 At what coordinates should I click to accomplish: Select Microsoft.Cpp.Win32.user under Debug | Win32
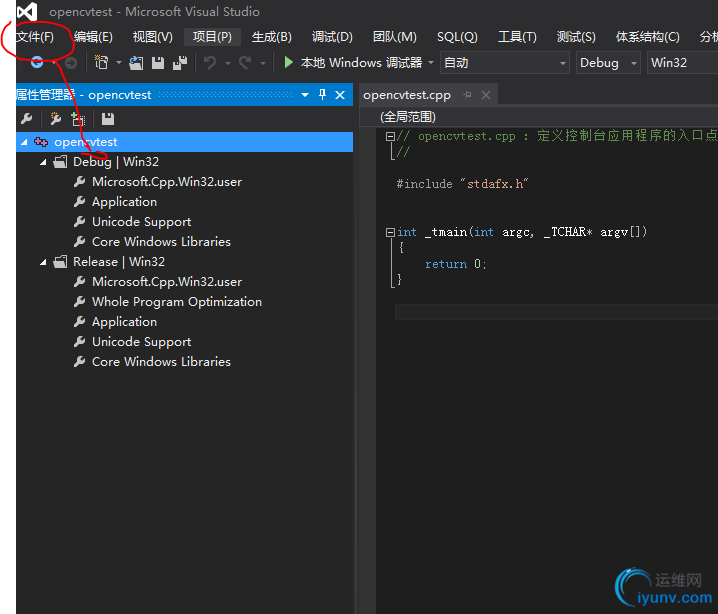point(166,182)
